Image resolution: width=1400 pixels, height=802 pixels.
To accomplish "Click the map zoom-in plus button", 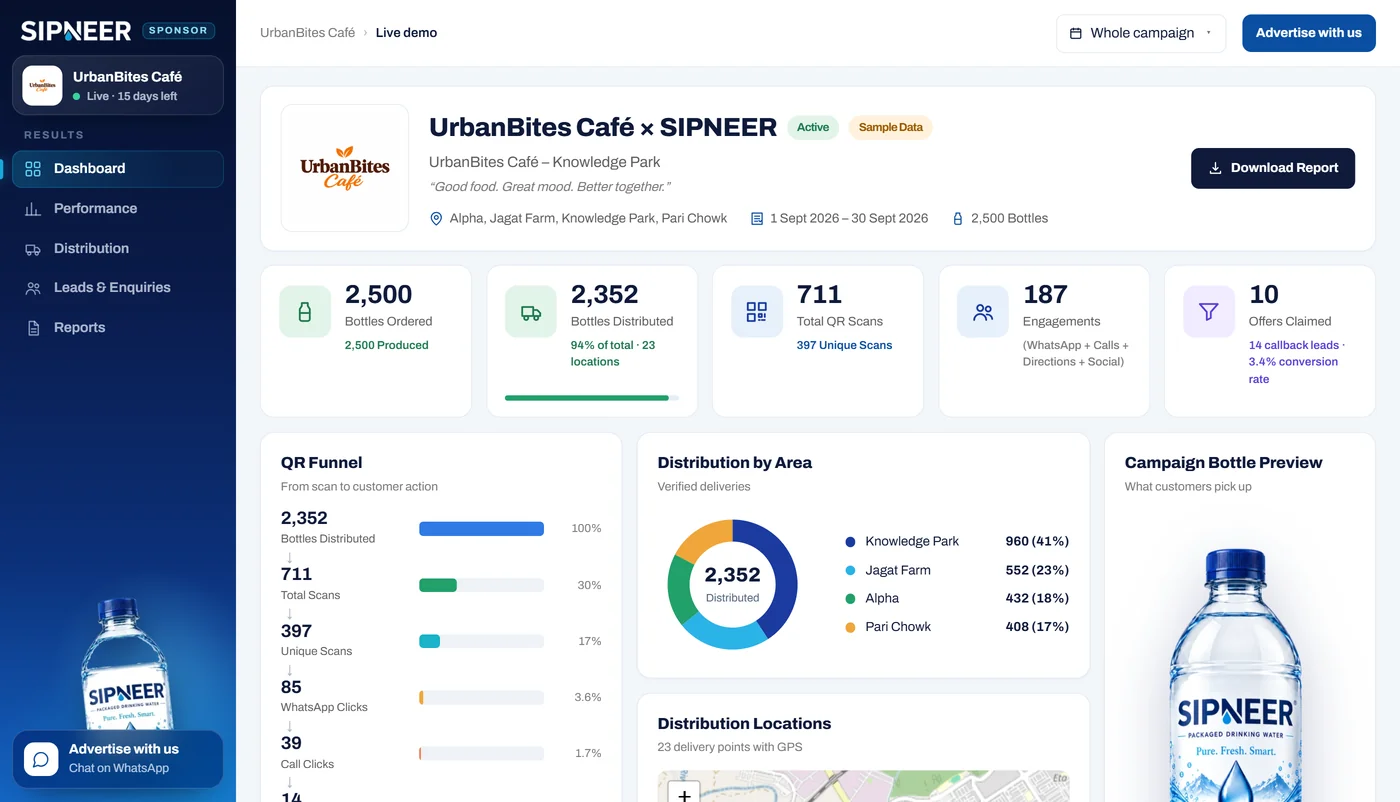I will point(684,794).
